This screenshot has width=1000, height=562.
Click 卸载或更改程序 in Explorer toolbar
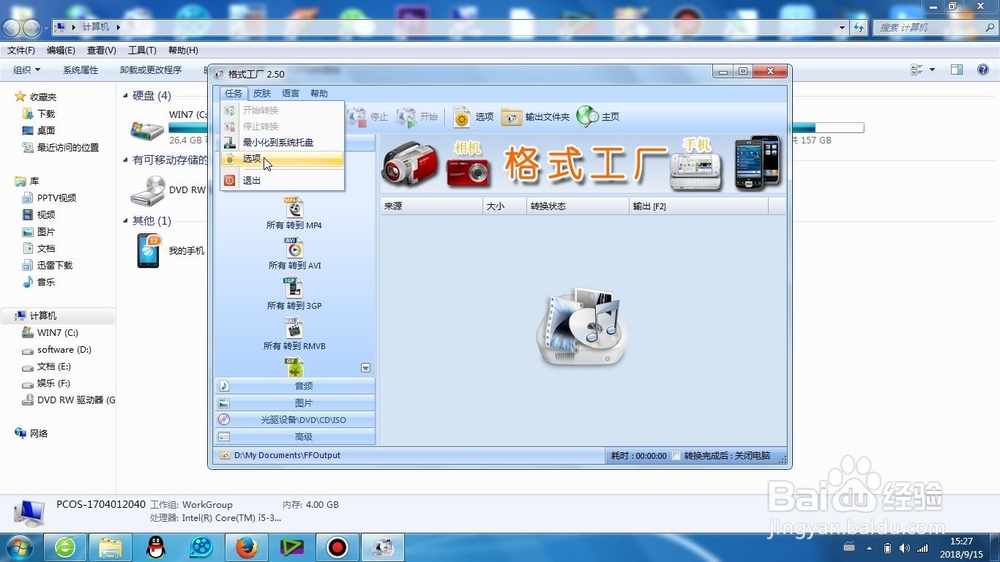coord(151,70)
